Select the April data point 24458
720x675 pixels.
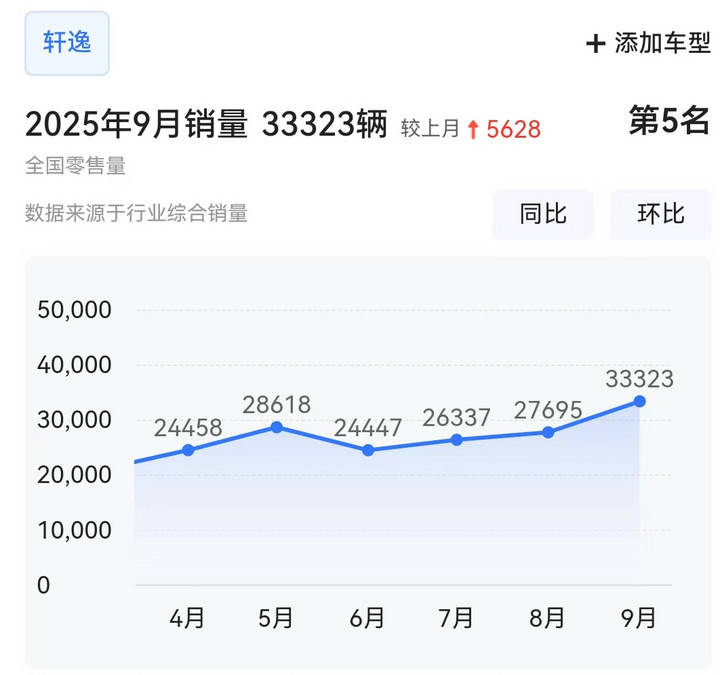(188, 450)
